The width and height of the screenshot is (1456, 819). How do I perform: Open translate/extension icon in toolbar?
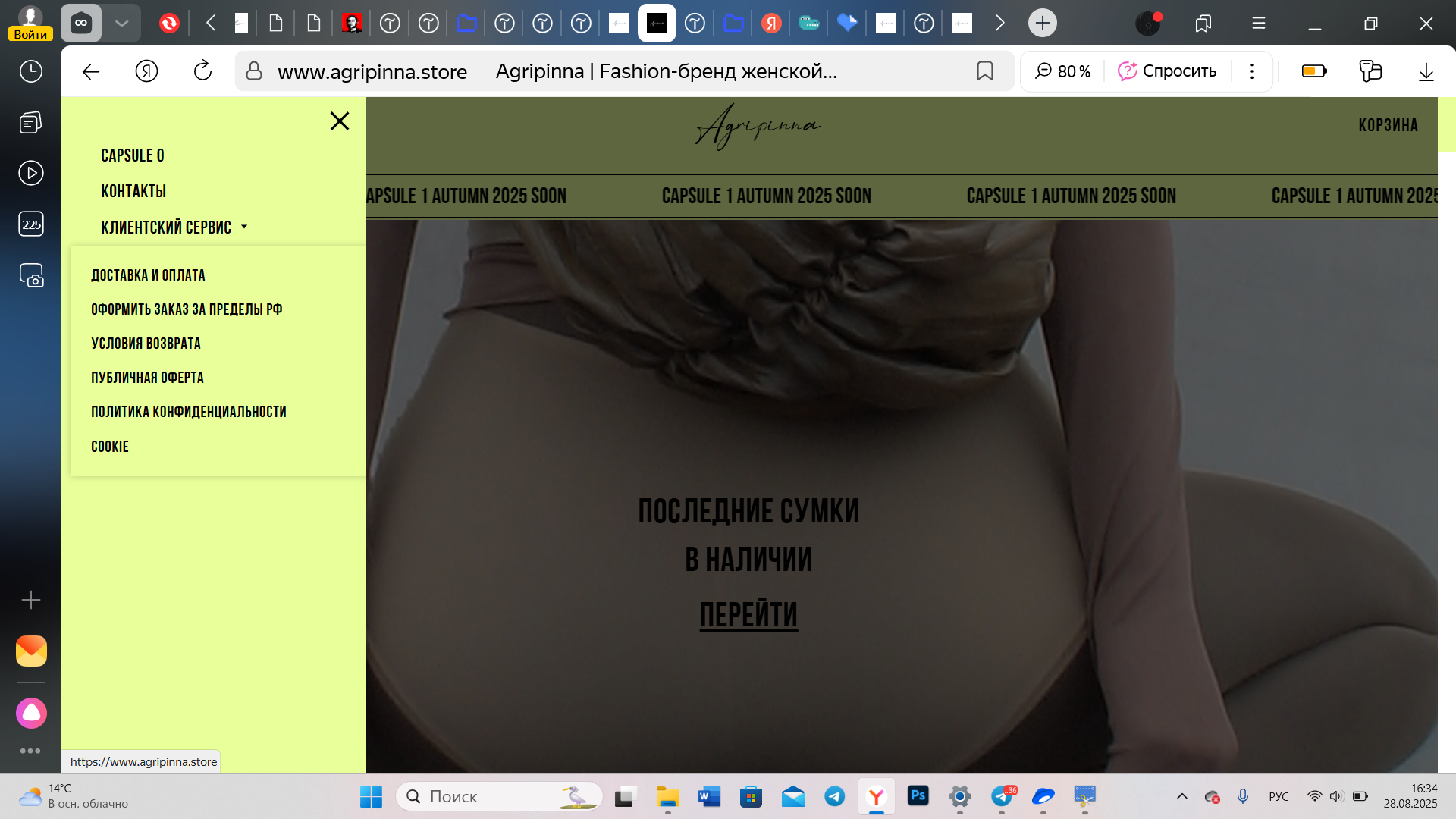click(x=1370, y=71)
